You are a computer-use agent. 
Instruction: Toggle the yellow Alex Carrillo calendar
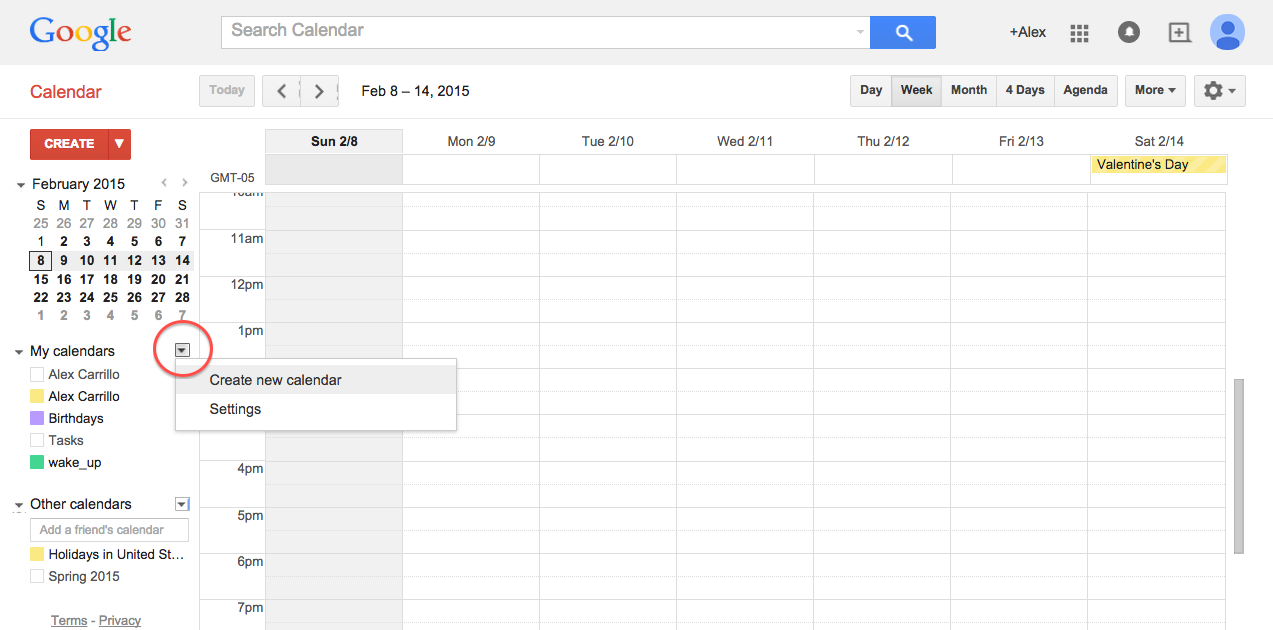(37, 396)
